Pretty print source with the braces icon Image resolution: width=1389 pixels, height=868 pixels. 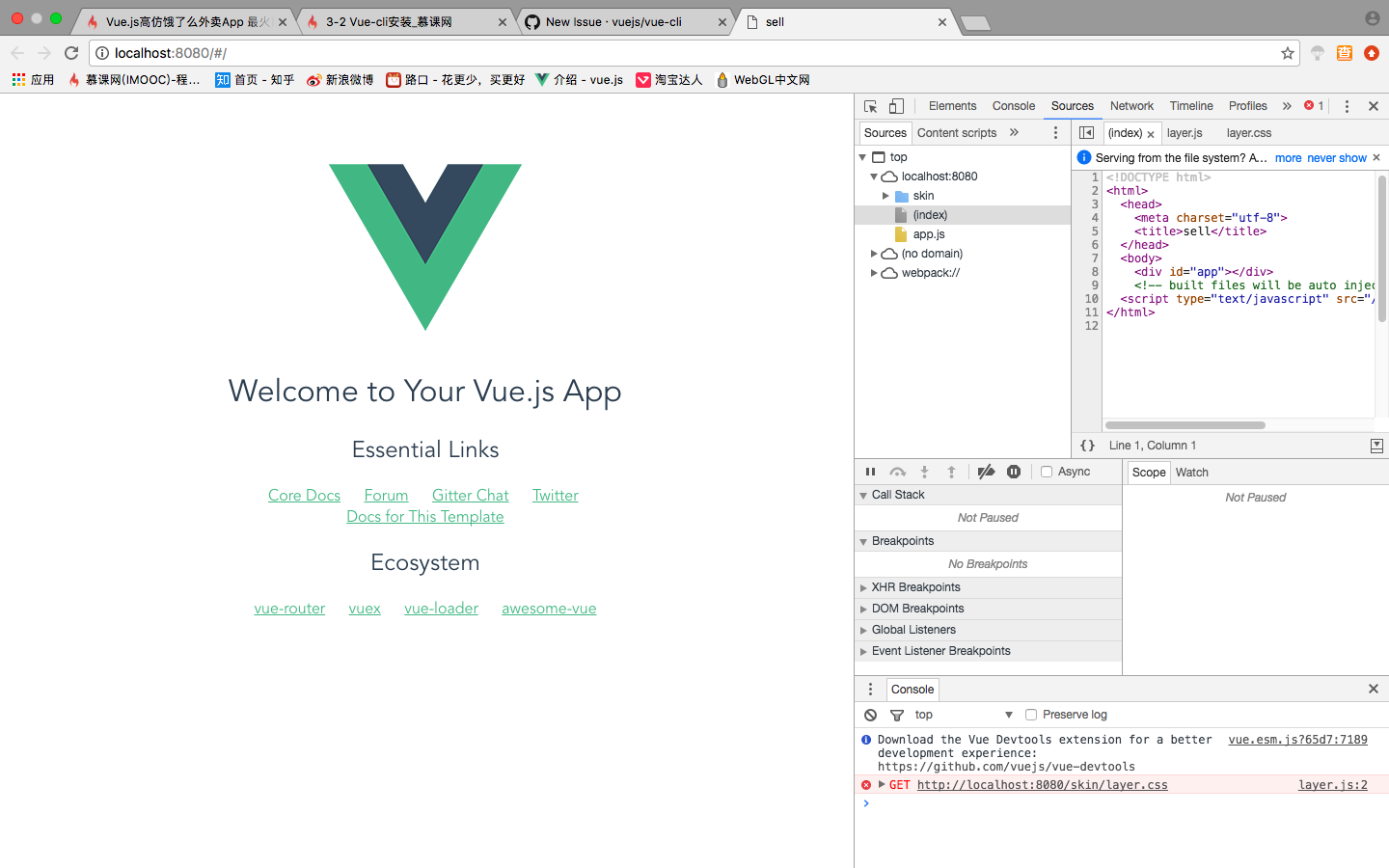pos(1087,446)
